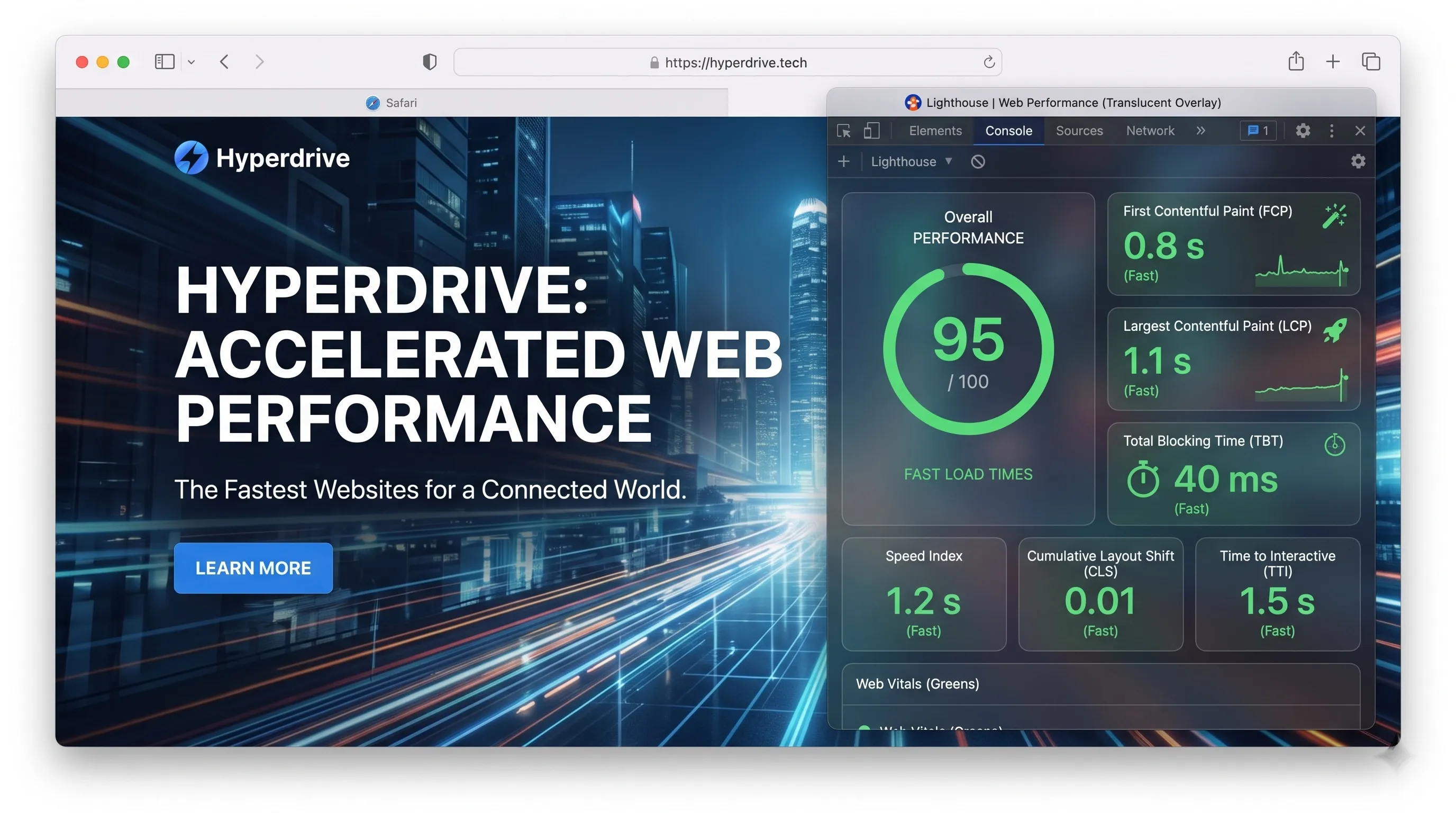
Task: Open DevTools settings gear in tab row
Action: tap(1303, 131)
